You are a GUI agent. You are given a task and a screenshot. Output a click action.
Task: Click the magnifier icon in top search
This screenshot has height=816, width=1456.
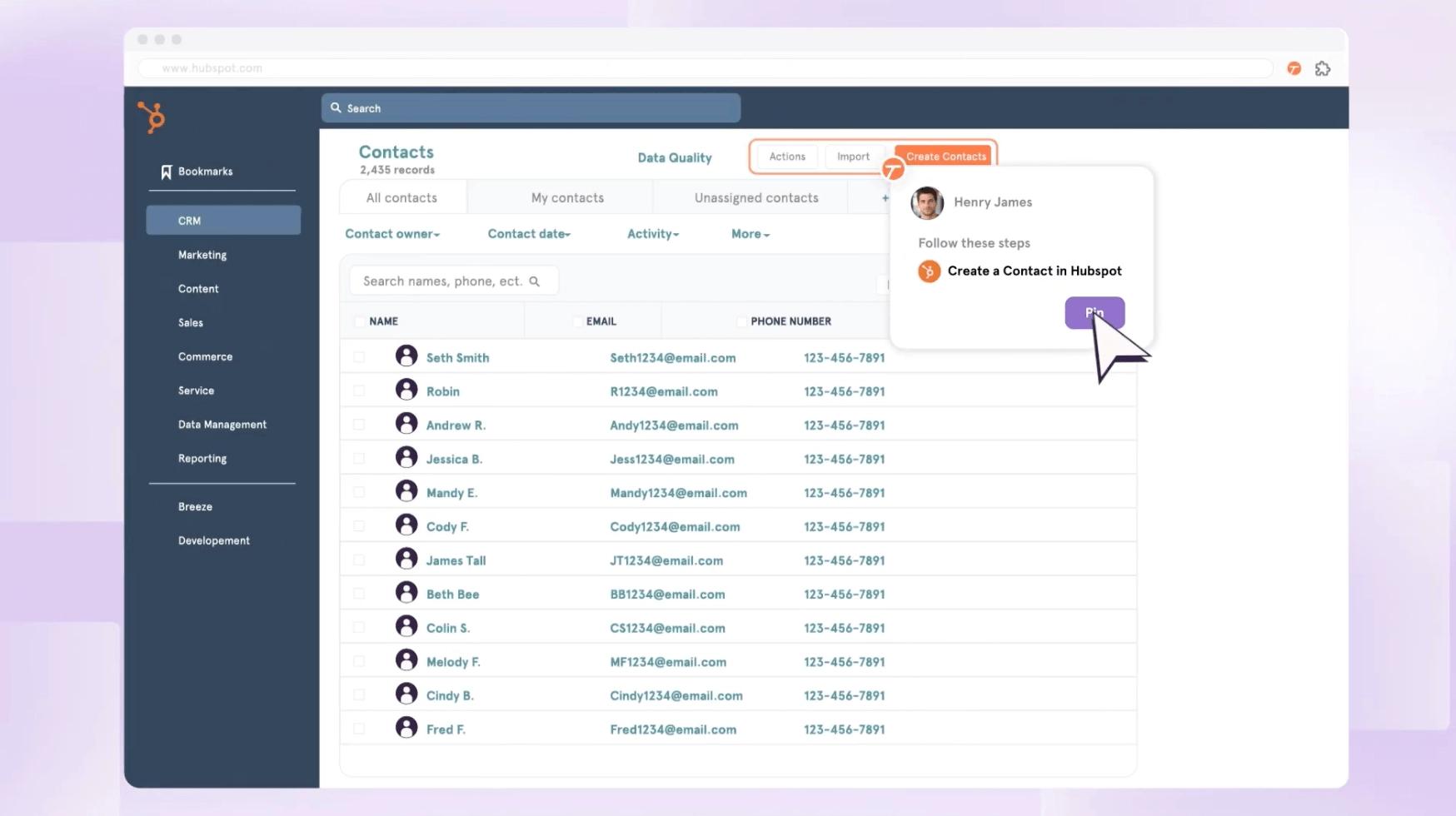tap(336, 107)
